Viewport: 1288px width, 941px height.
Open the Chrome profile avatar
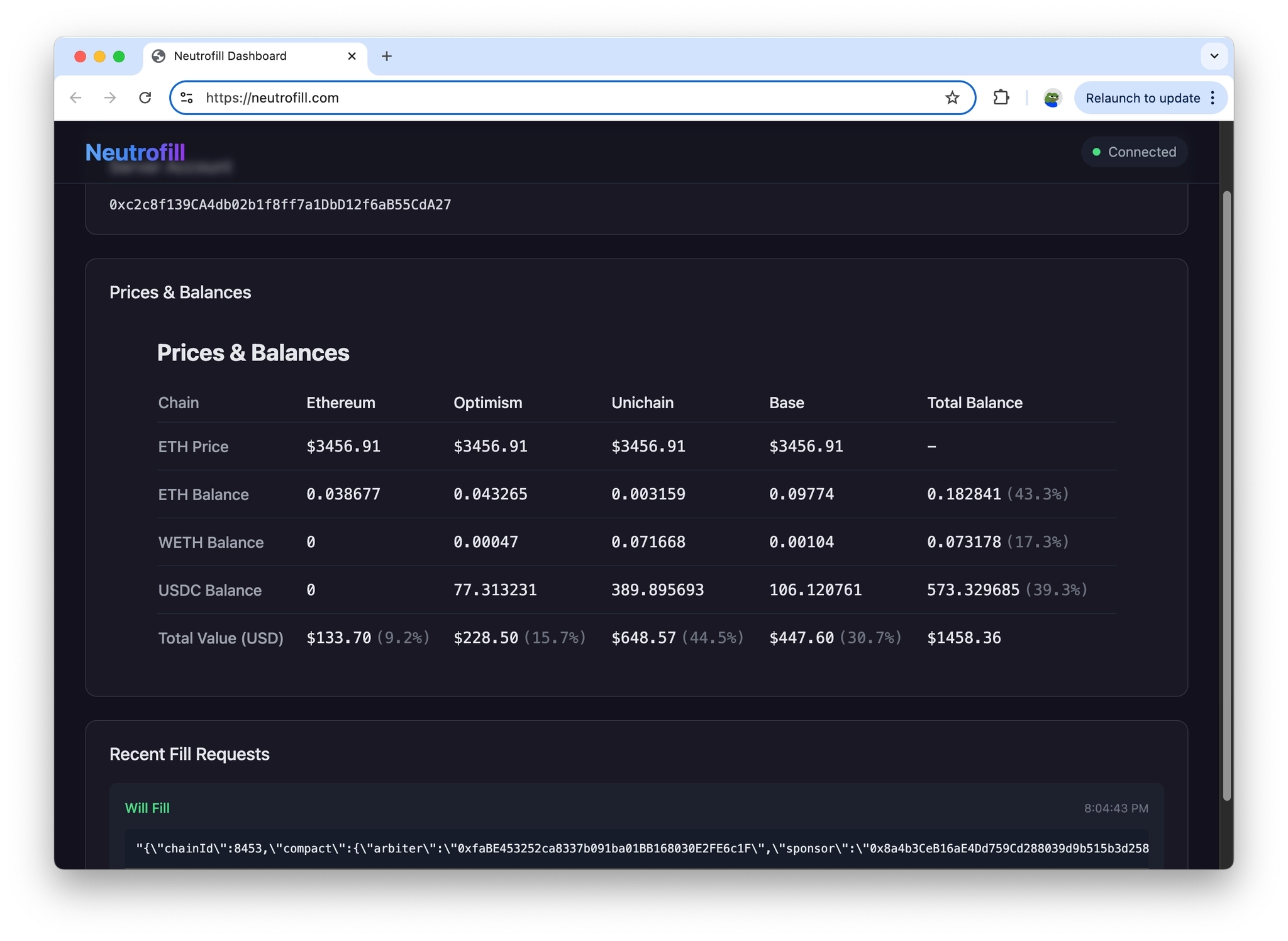point(1052,98)
